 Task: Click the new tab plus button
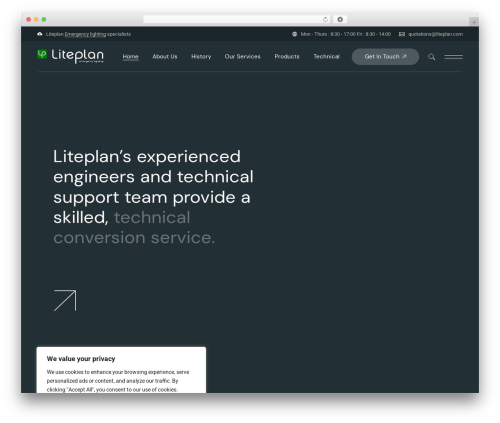coord(474,22)
